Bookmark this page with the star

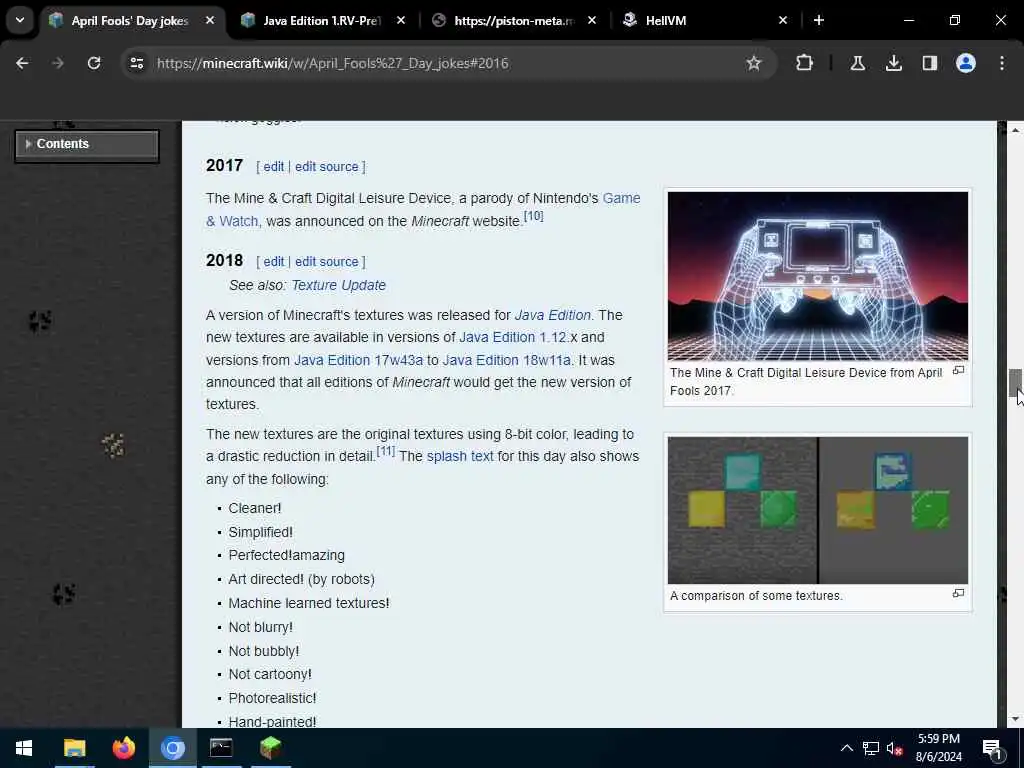(754, 63)
